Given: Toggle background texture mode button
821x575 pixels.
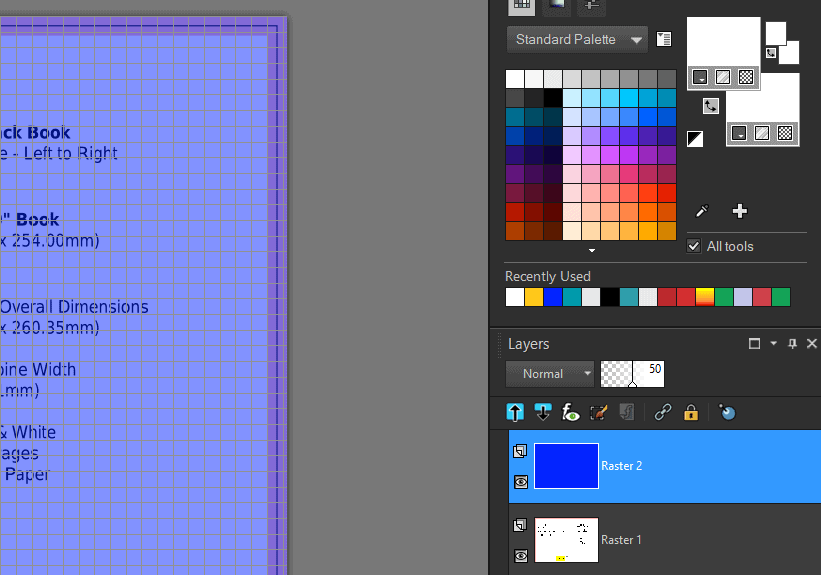Looking at the screenshot, I should [x=762, y=134].
